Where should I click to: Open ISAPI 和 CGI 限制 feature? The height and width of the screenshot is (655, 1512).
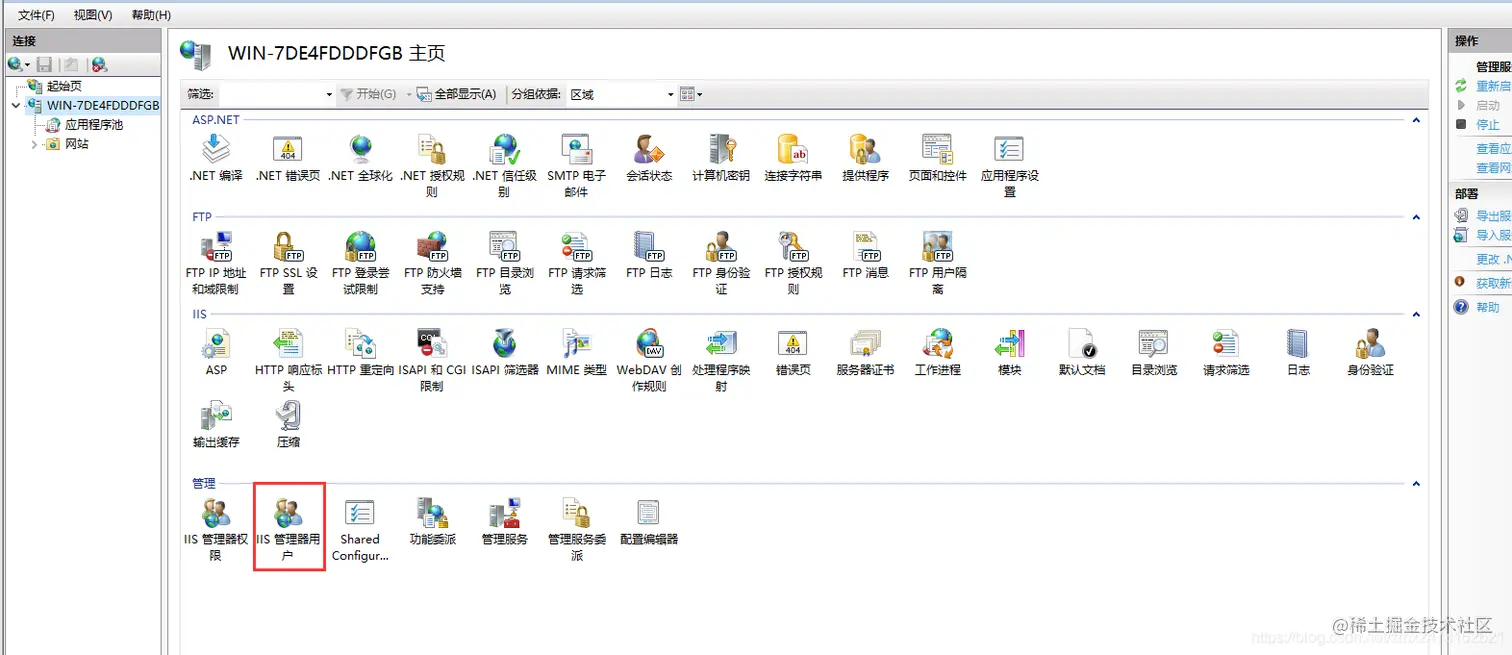pyautogui.click(x=432, y=360)
